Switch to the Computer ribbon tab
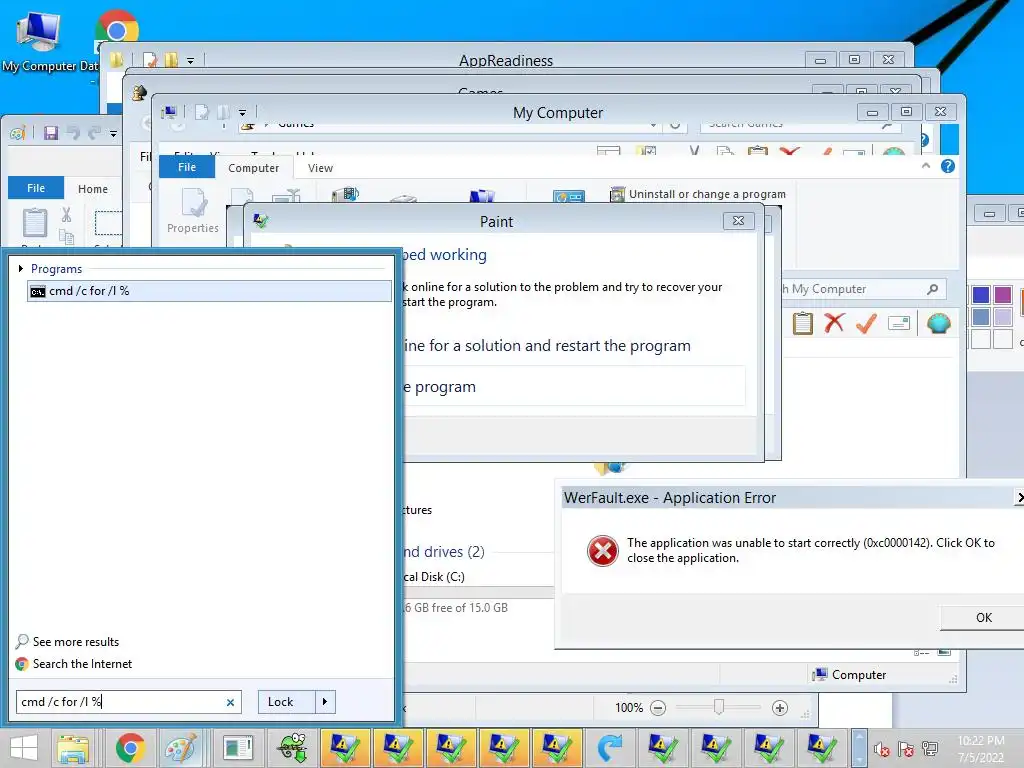Image resolution: width=1024 pixels, height=768 pixels. (253, 168)
